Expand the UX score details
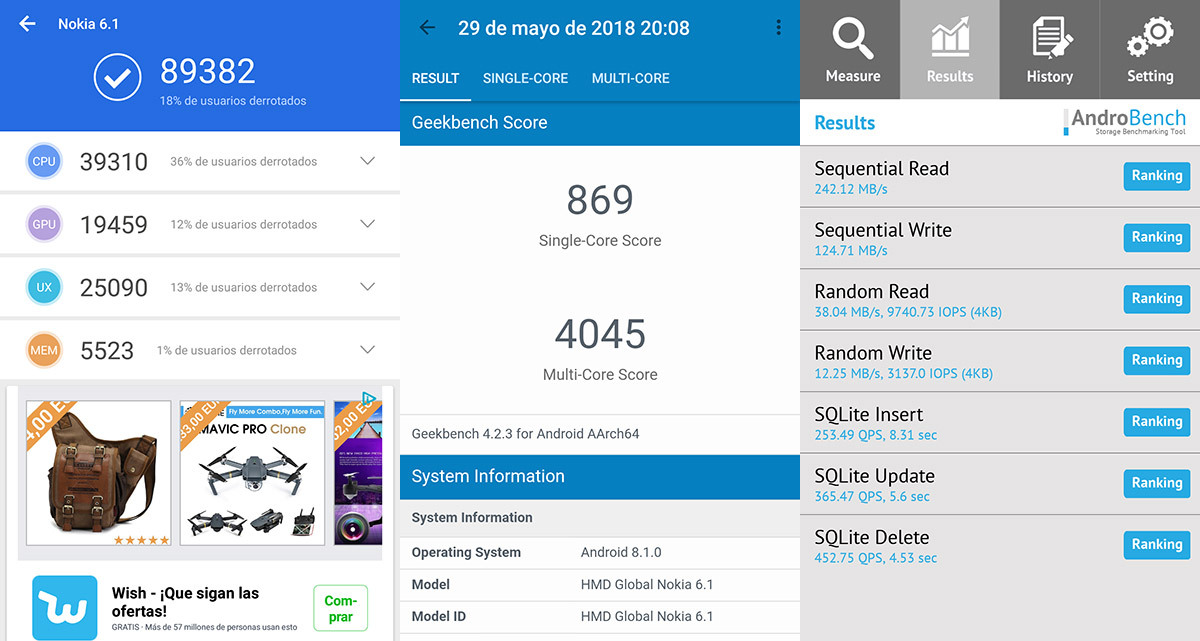Image resolution: width=1200 pixels, height=641 pixels. (x=367, y=287)
